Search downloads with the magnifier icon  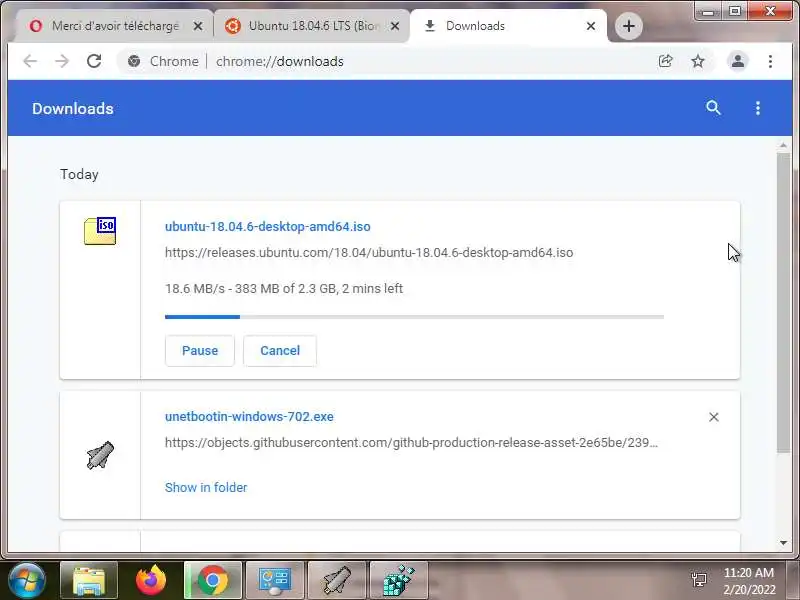click(x=713, y=108)
